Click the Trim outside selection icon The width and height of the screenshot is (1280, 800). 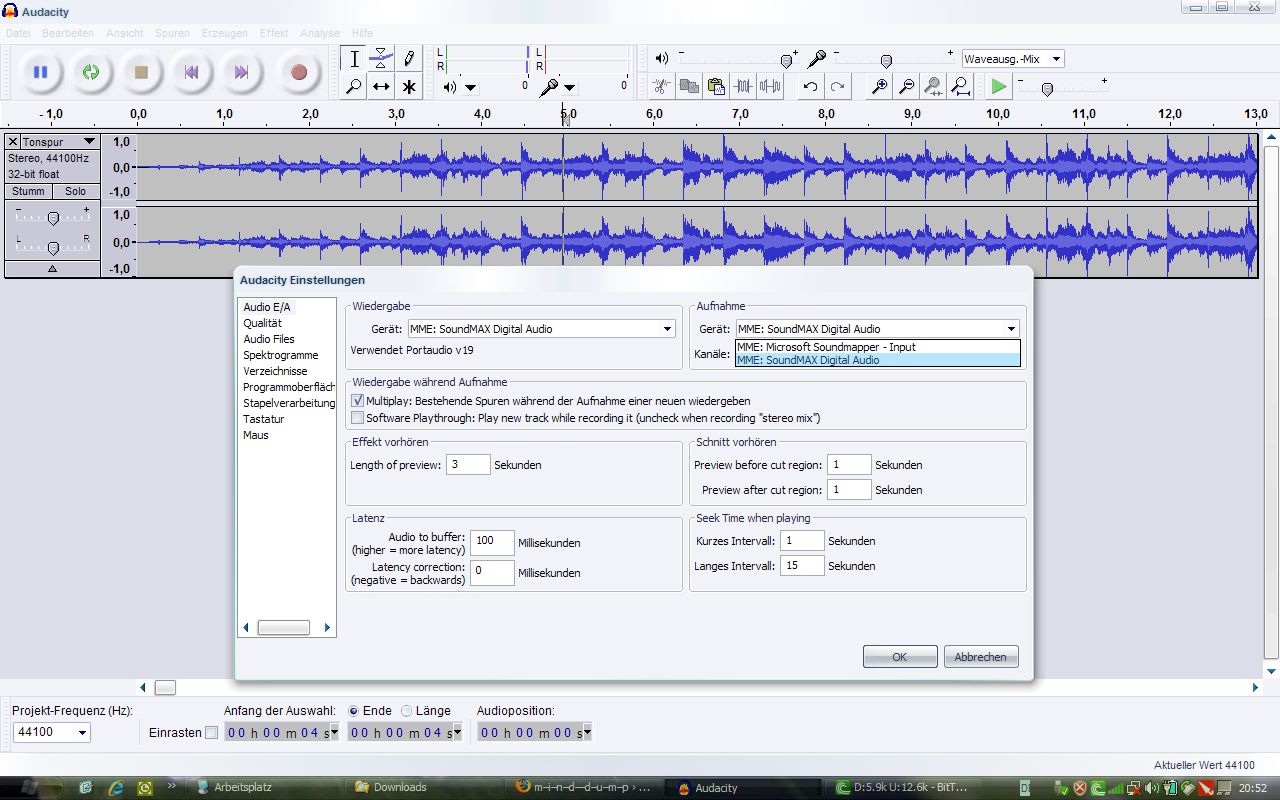[x=743, y=87]
